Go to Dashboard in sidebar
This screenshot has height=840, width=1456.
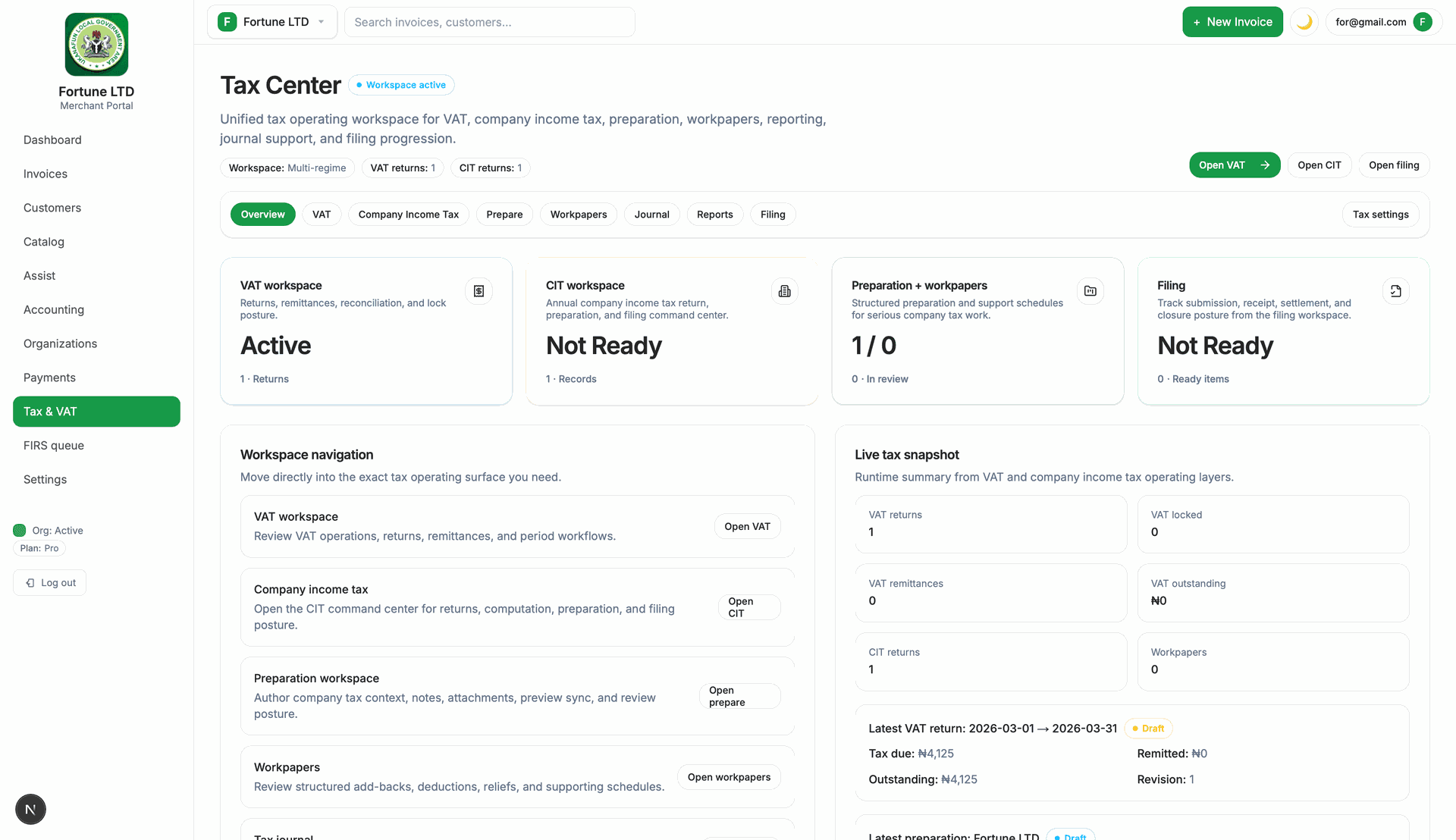[x=96, y=139]
